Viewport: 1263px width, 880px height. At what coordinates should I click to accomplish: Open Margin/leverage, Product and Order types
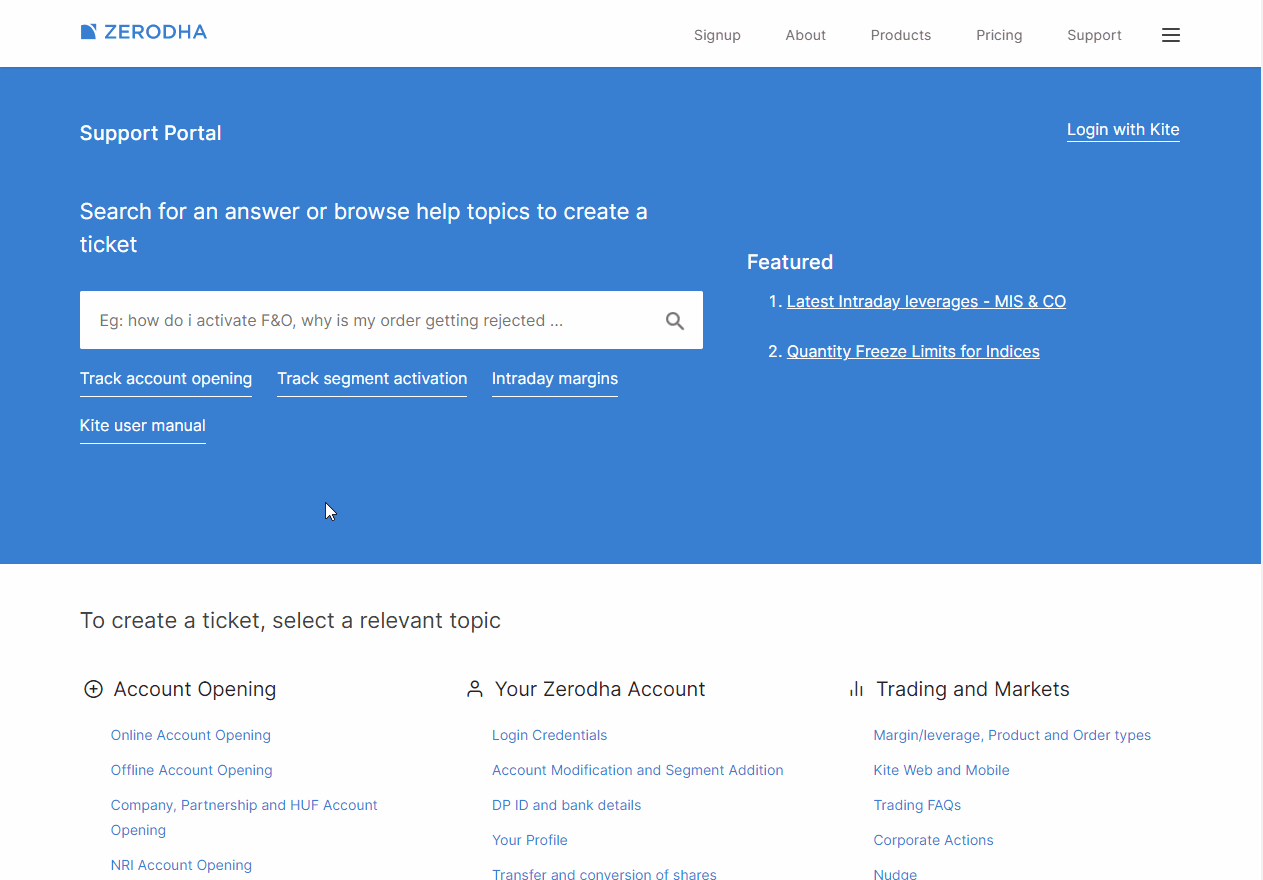(1012, 735)
